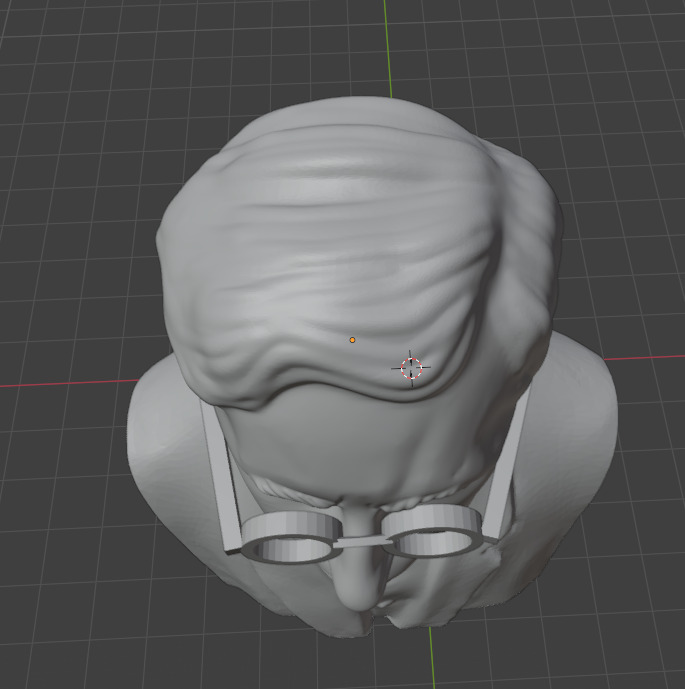
Task: Click the glasses bridge bar between lenses
Action: click(362, 541)
